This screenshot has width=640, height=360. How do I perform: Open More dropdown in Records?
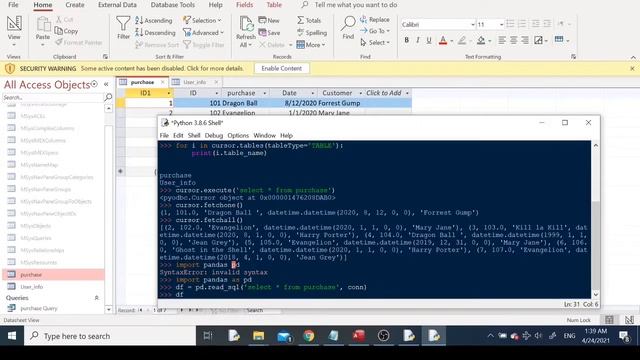point(311,44)
